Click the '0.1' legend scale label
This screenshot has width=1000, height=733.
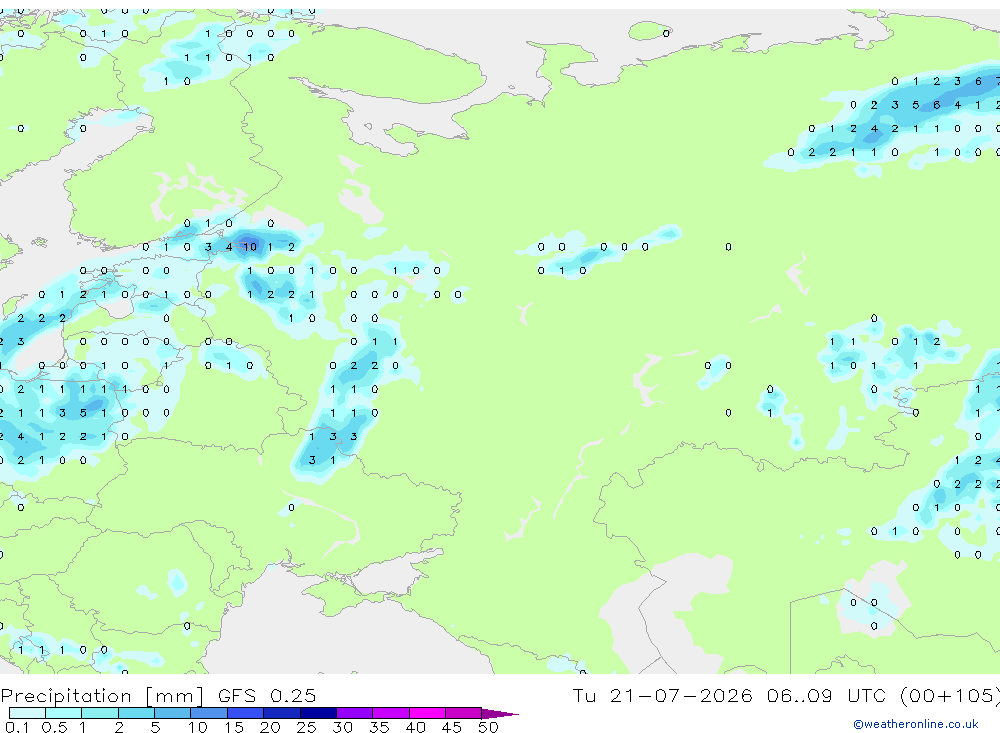coord(17,727)
